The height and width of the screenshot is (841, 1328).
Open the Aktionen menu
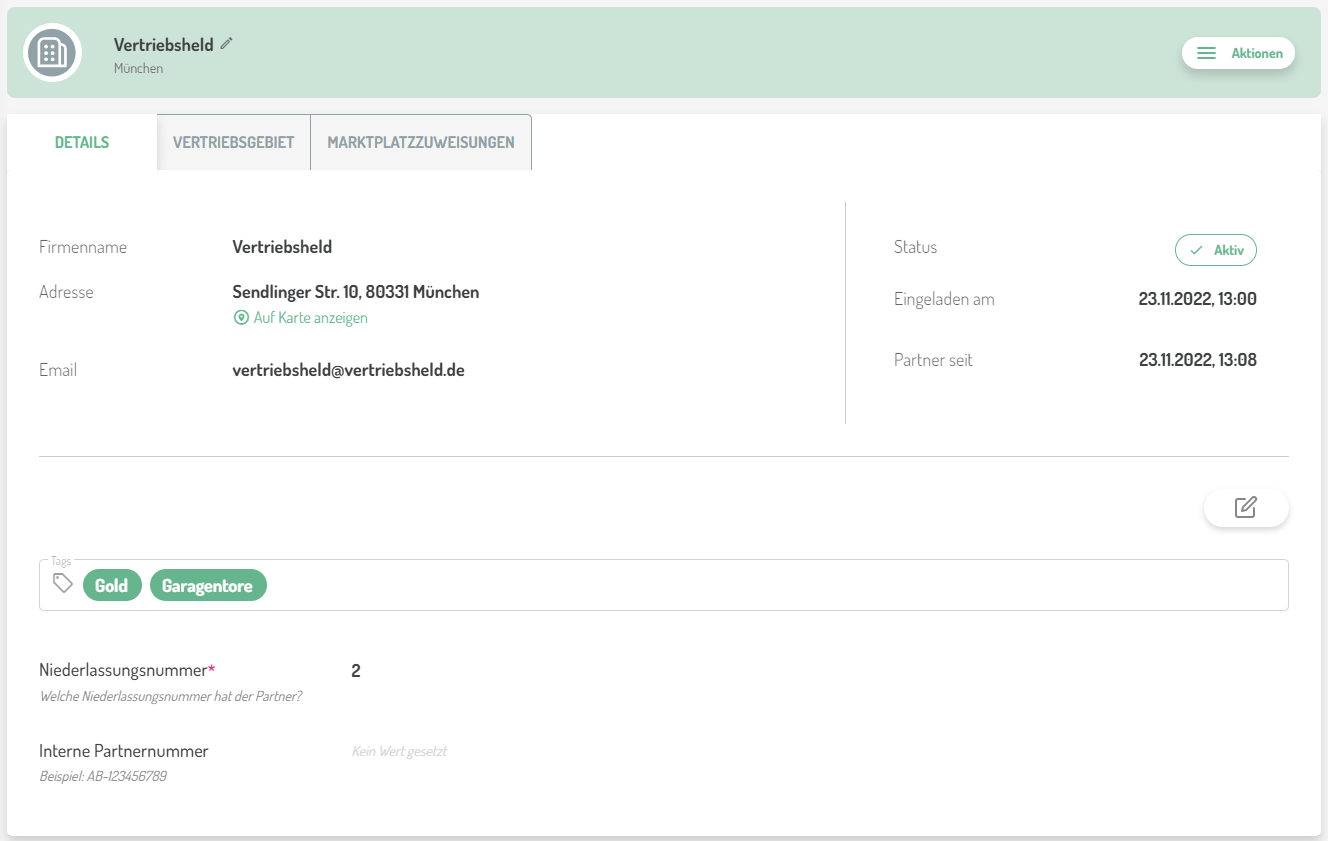point(1238,53)
